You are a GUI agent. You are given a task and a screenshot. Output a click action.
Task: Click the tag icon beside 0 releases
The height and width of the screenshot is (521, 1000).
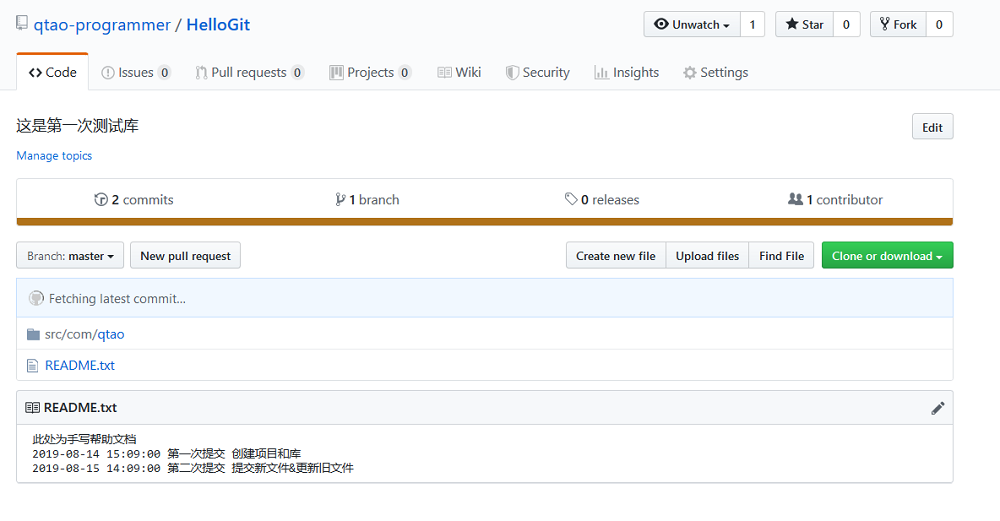click(x=571, y=199)
